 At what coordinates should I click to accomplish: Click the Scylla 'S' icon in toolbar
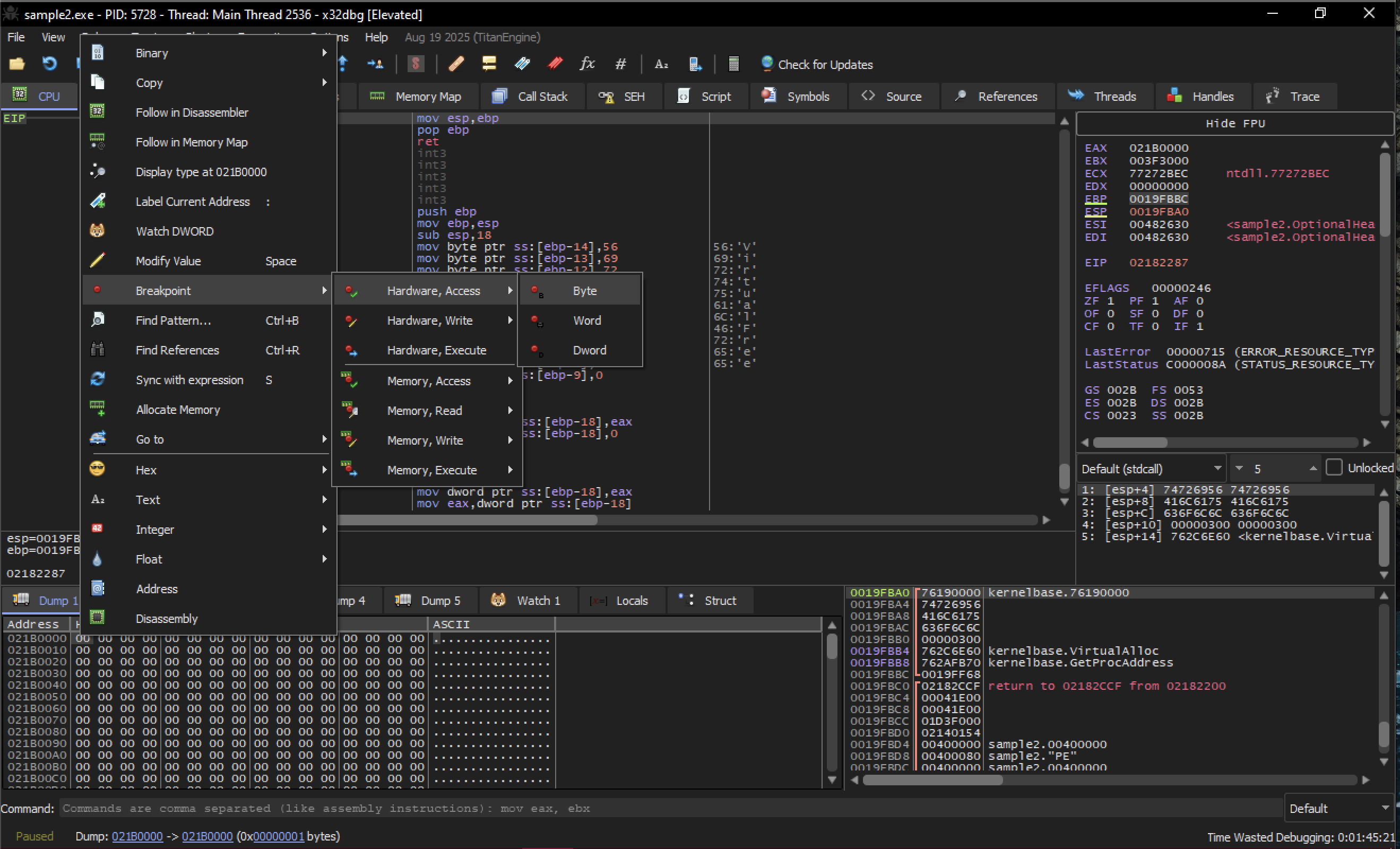pos(416,64)
